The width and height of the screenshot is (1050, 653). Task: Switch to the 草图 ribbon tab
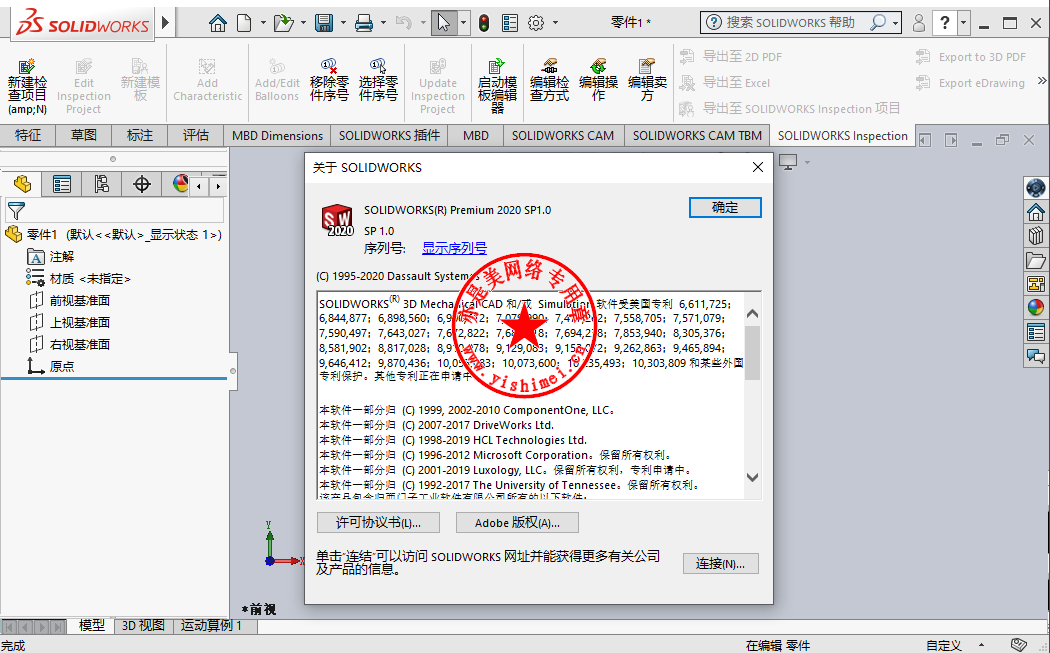(84, 136)
